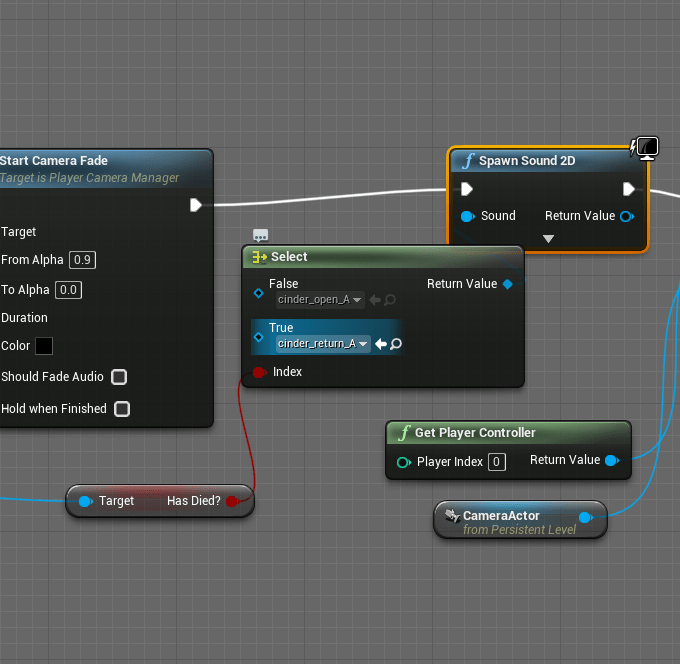Click the Has Died? red output pin
The height and width of the screenshot is (664, 680).
232,501
